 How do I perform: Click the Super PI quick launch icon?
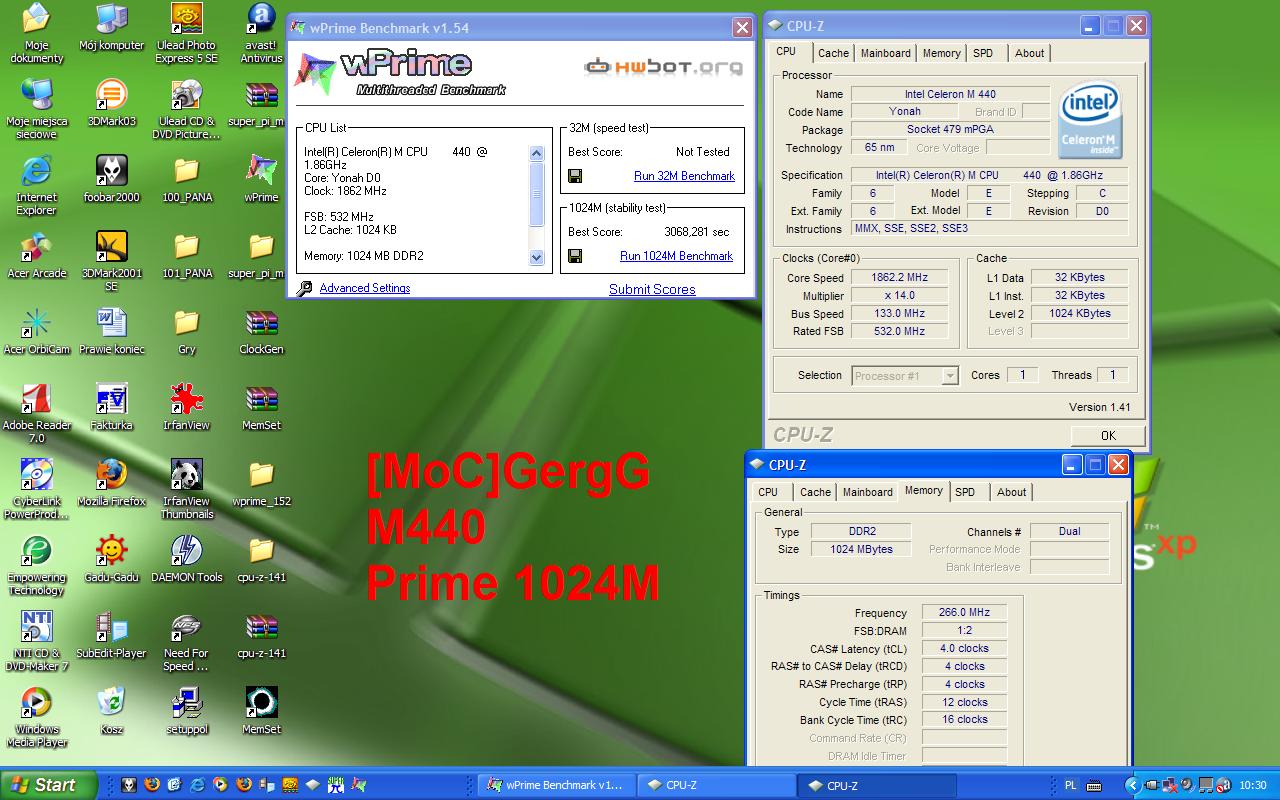336,785
